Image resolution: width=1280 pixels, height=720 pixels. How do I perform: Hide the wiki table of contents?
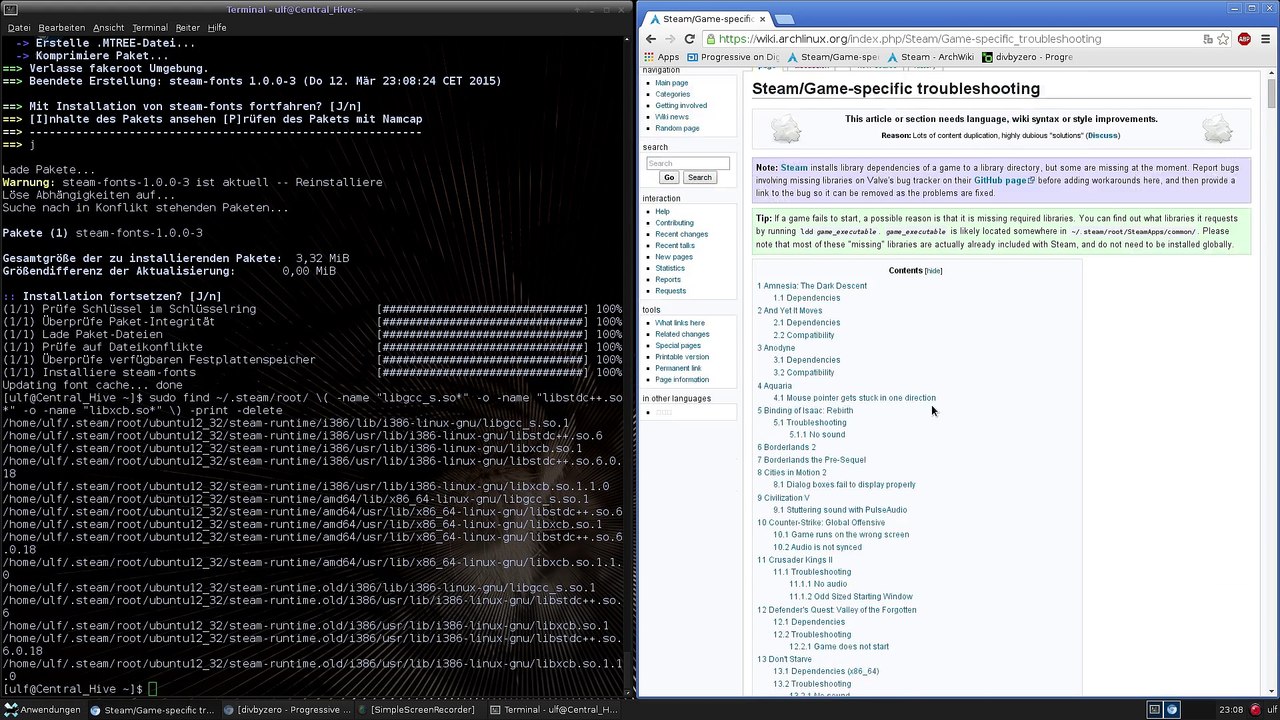(933, 271)
